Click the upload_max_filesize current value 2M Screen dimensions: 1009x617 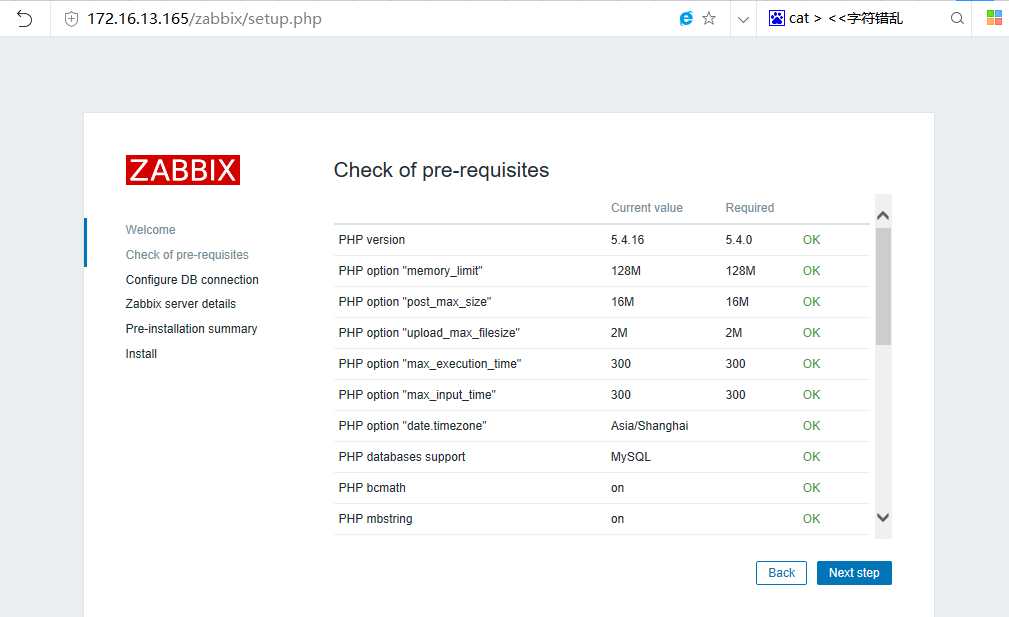pyautogui.click(x=618, y=333)
